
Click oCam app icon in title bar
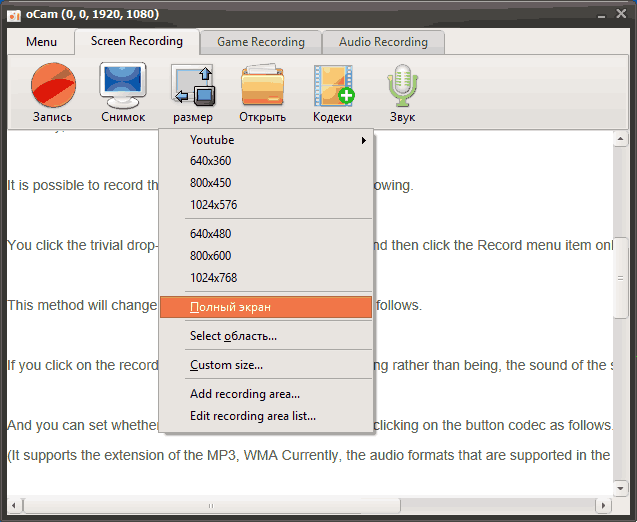tap(14, 15)
